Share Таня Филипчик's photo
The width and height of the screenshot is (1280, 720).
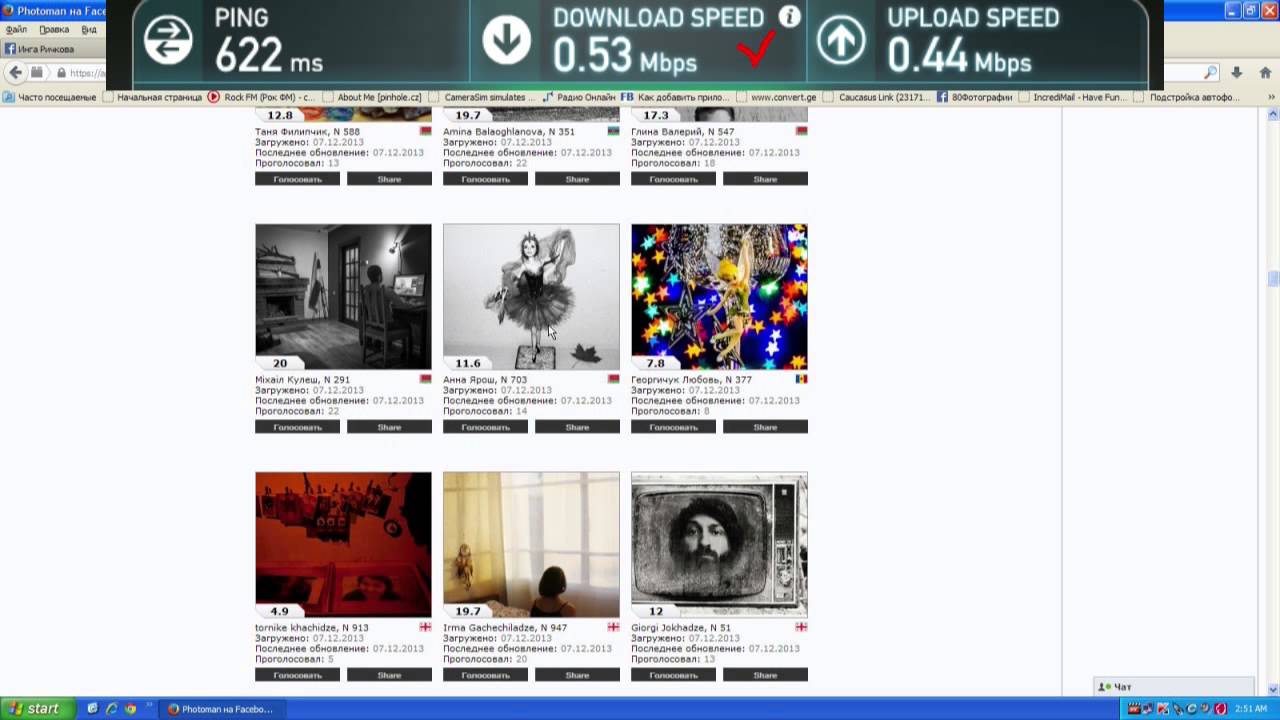click(x=389, y=179)
